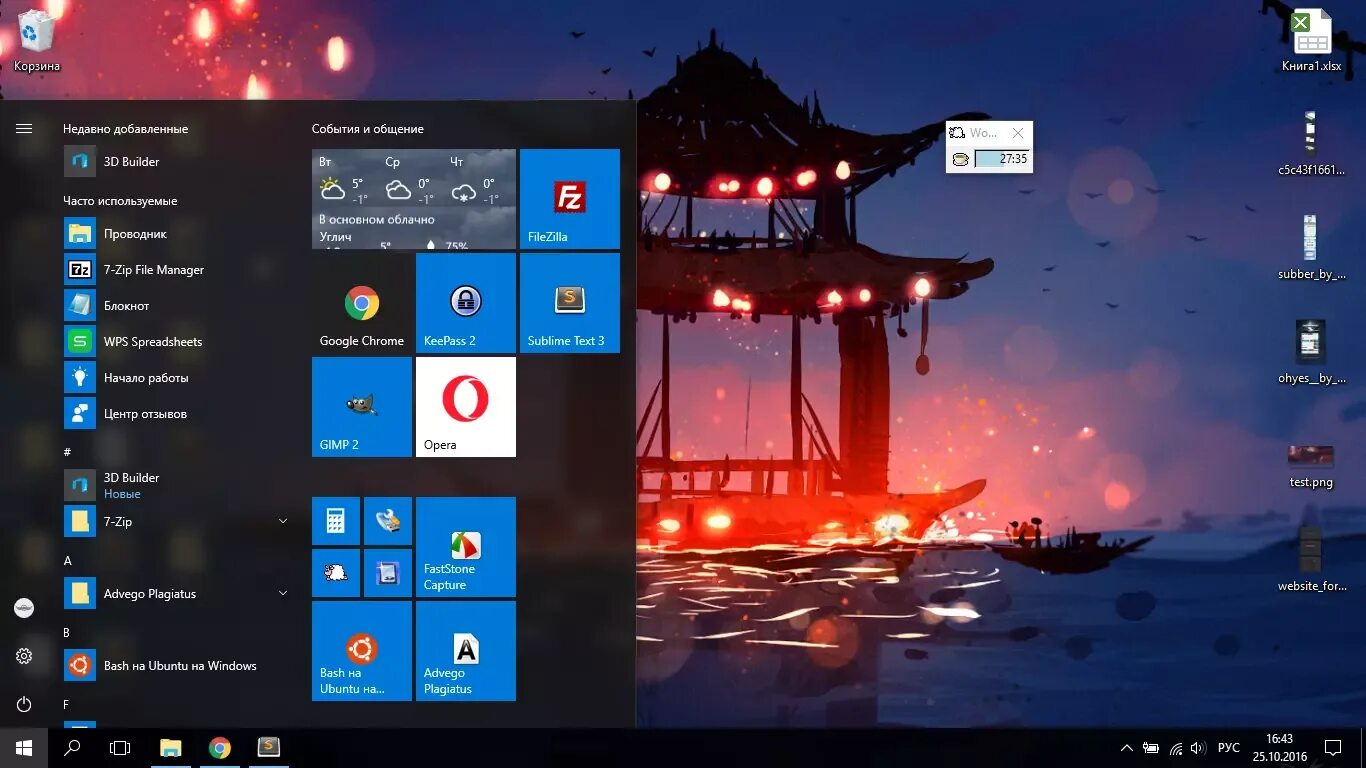
Task: Click the Windows Start button
Action: pyautogui.click(x=24, y=748)
